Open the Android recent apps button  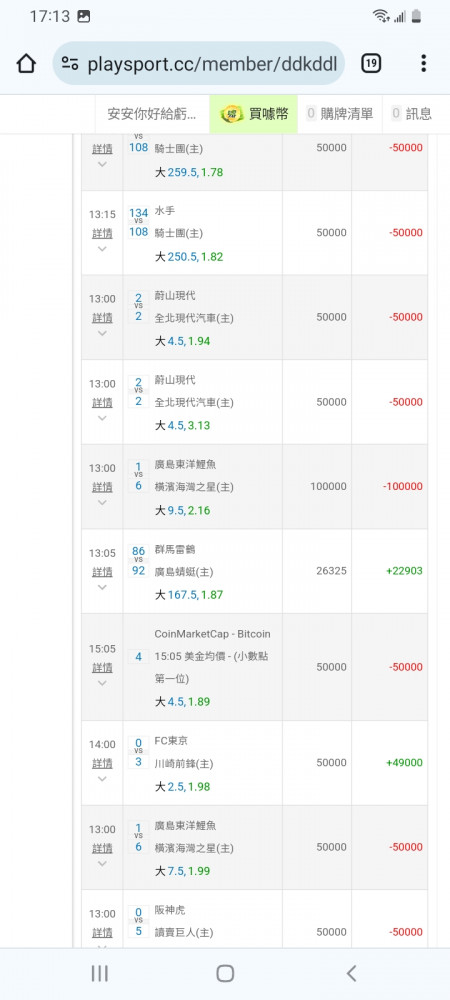click(x=99, y=973)
